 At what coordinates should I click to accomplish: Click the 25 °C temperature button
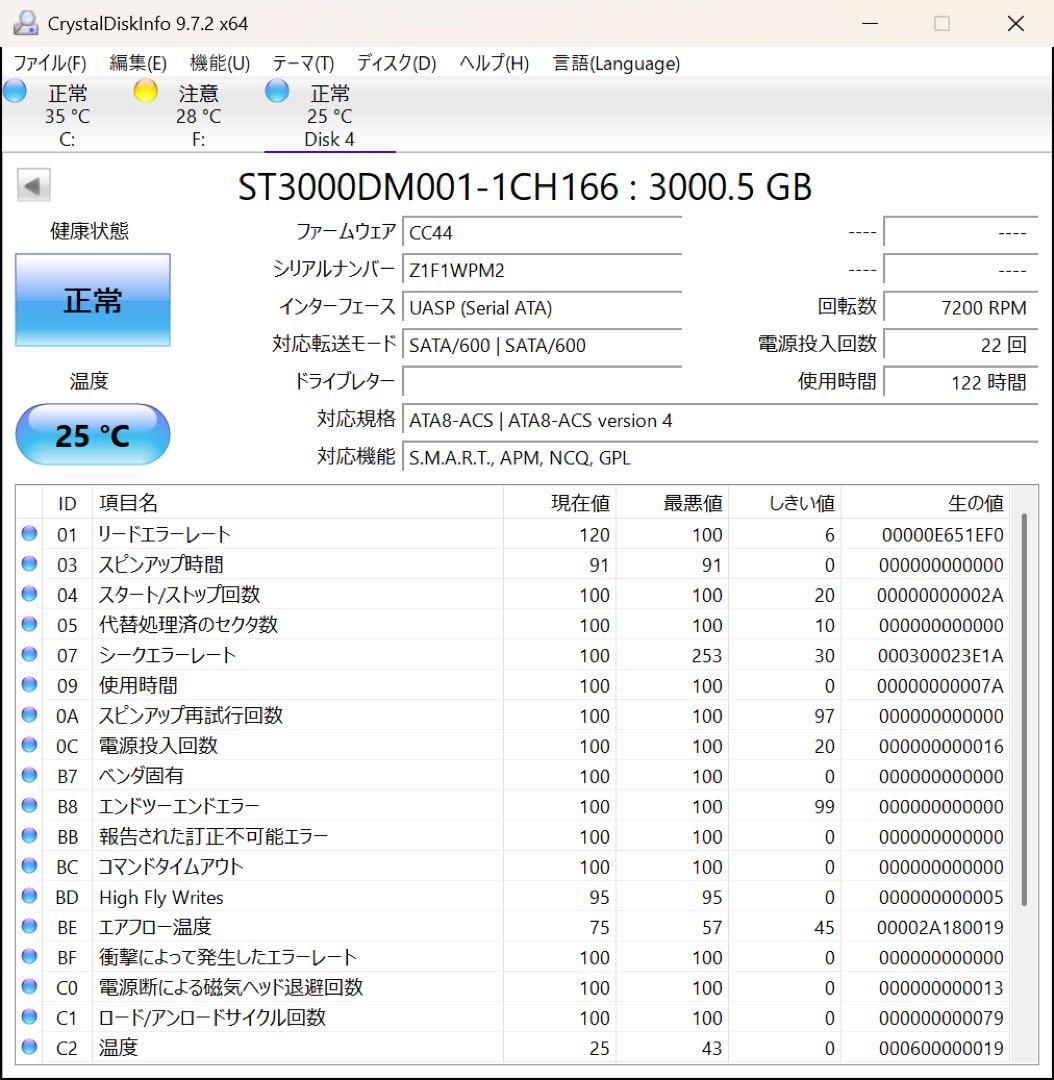point(93,435)
